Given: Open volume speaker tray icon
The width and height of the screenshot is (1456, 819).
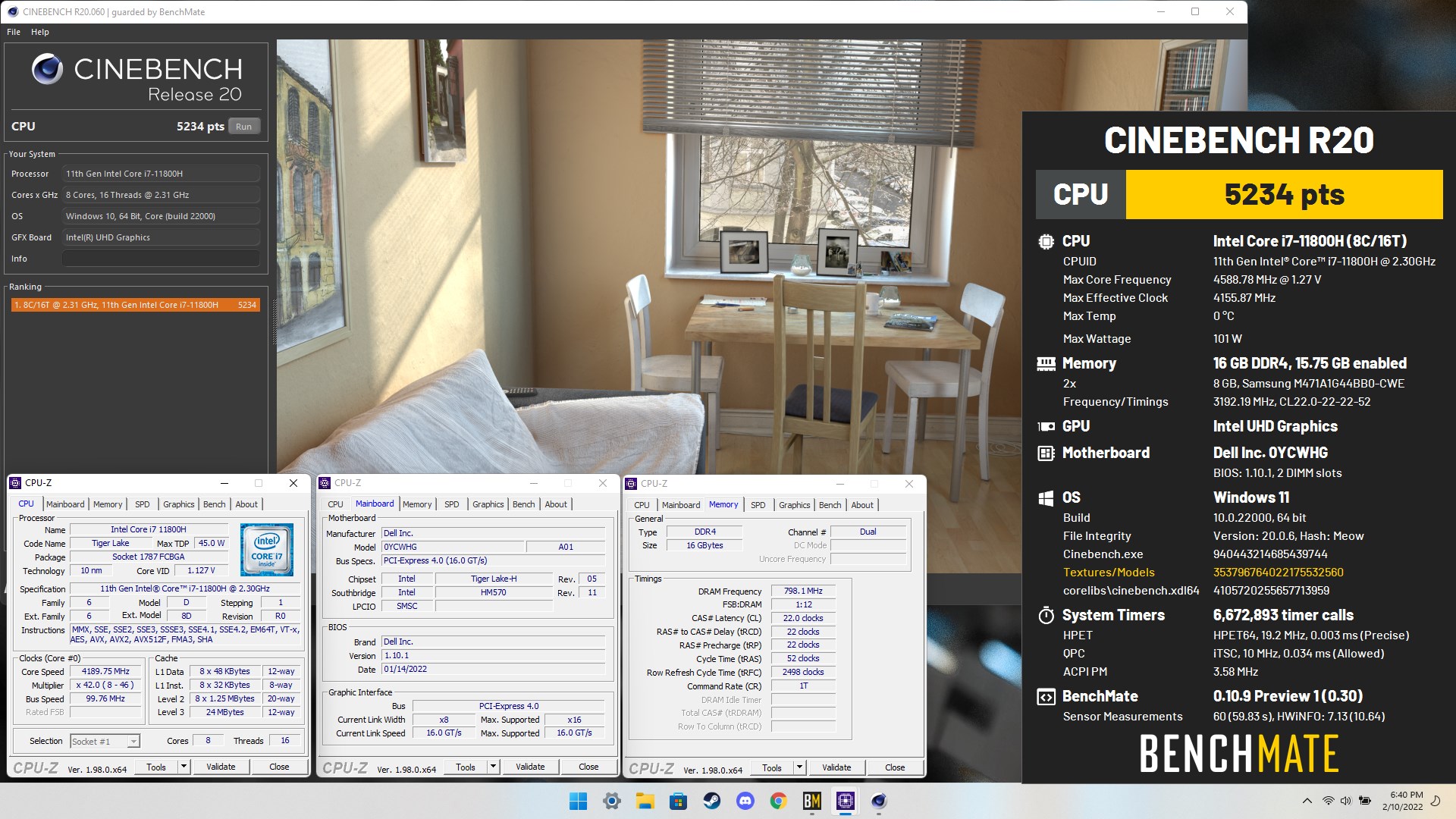Looking at the screenshot, I should (x=1345, y=801).
